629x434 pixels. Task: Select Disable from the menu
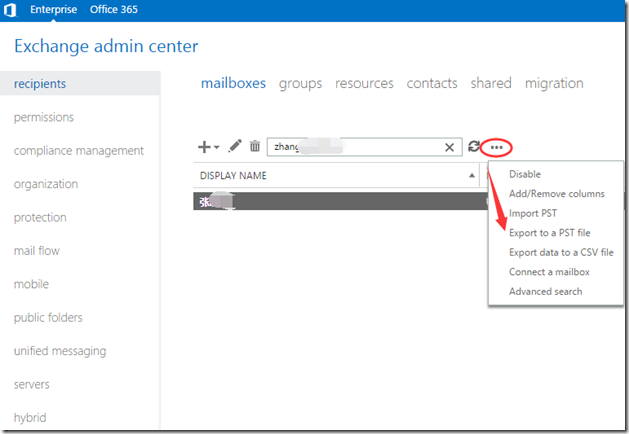point(525,174)
